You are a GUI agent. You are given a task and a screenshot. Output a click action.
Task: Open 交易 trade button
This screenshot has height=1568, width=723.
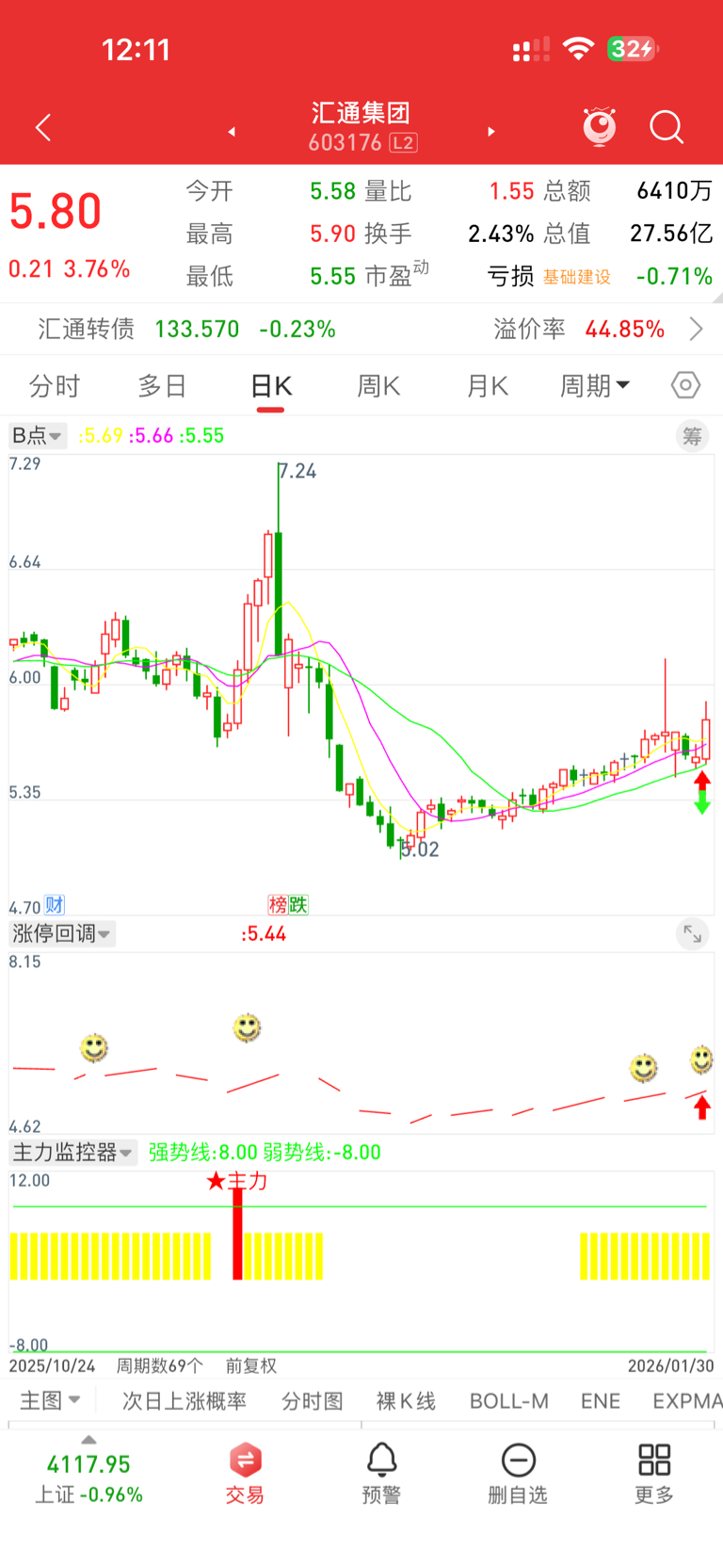pos(245,1473)
